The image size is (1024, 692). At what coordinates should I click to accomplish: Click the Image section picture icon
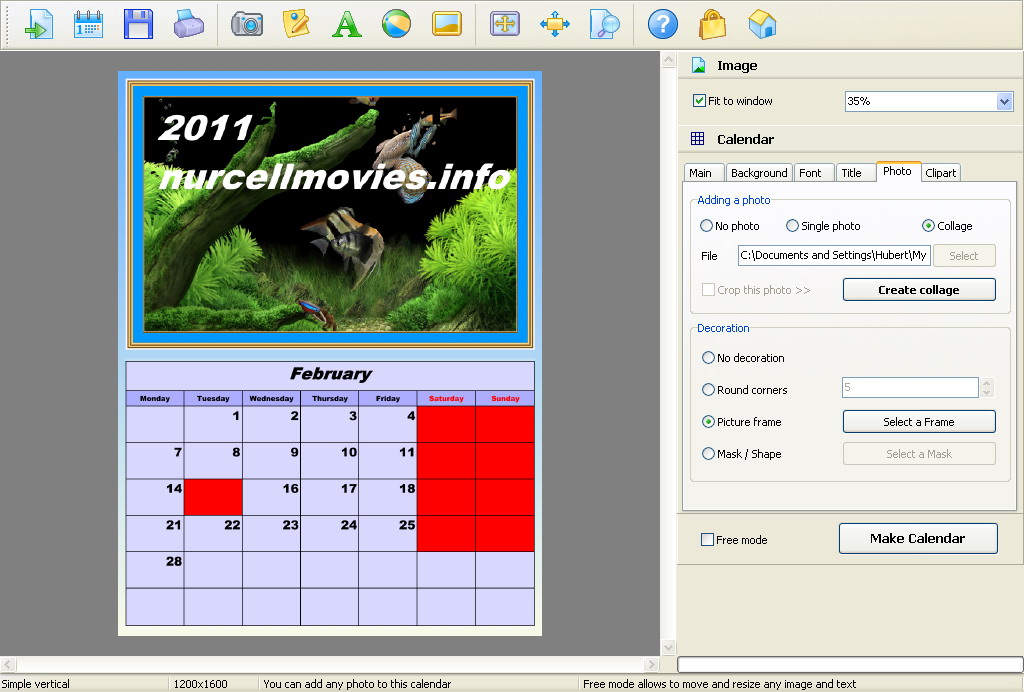click(698, 65)
